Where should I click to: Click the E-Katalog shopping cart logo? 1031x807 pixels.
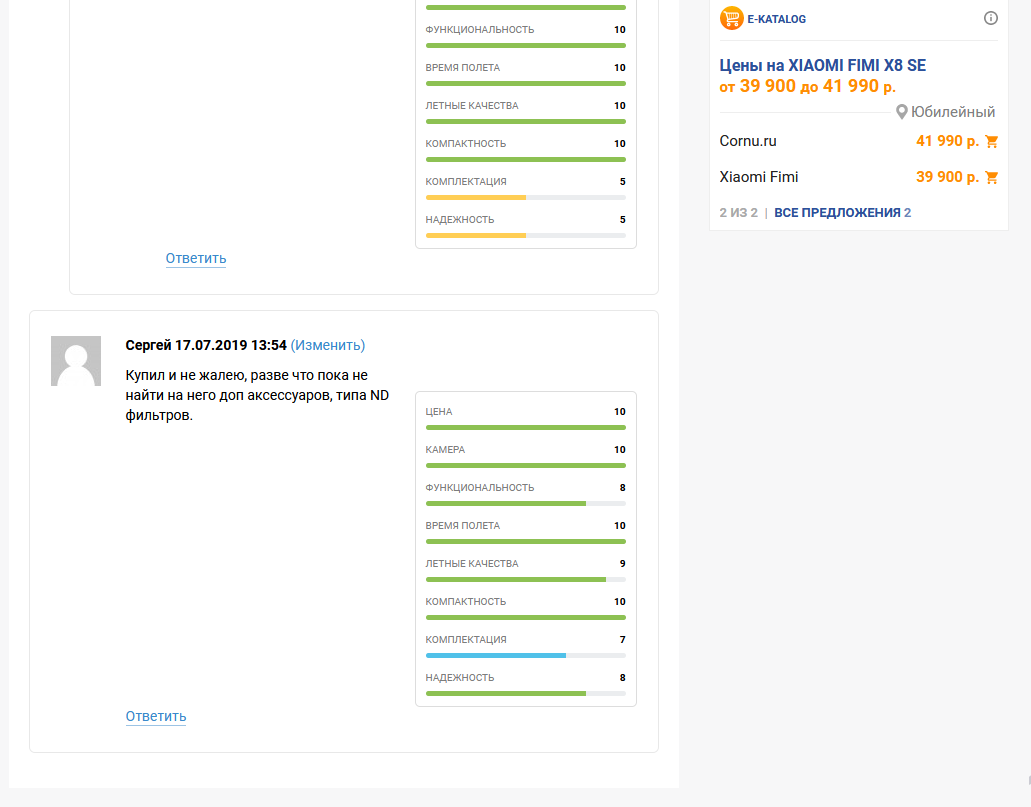(x=731, y=18)
